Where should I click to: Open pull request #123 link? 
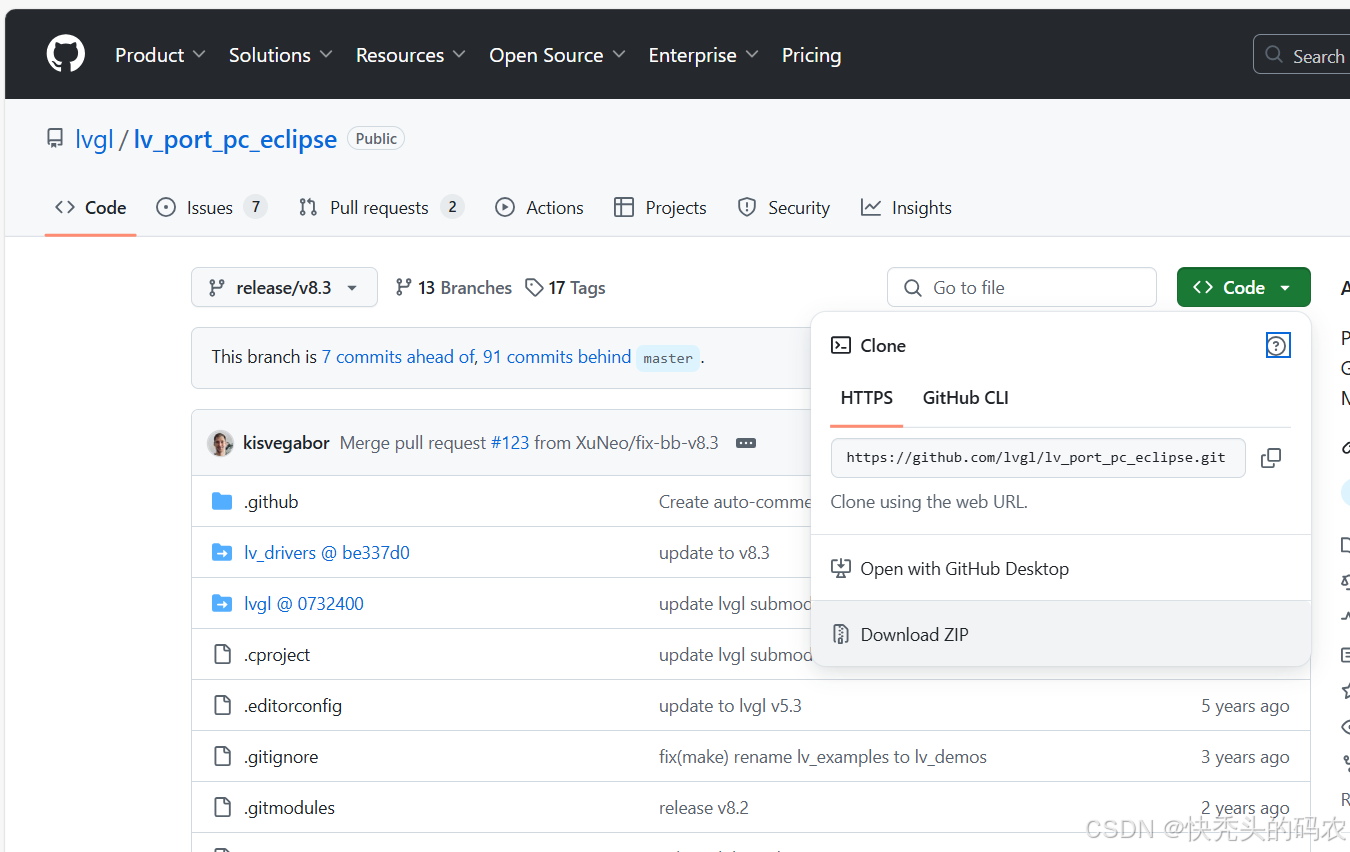pos(510,442)
